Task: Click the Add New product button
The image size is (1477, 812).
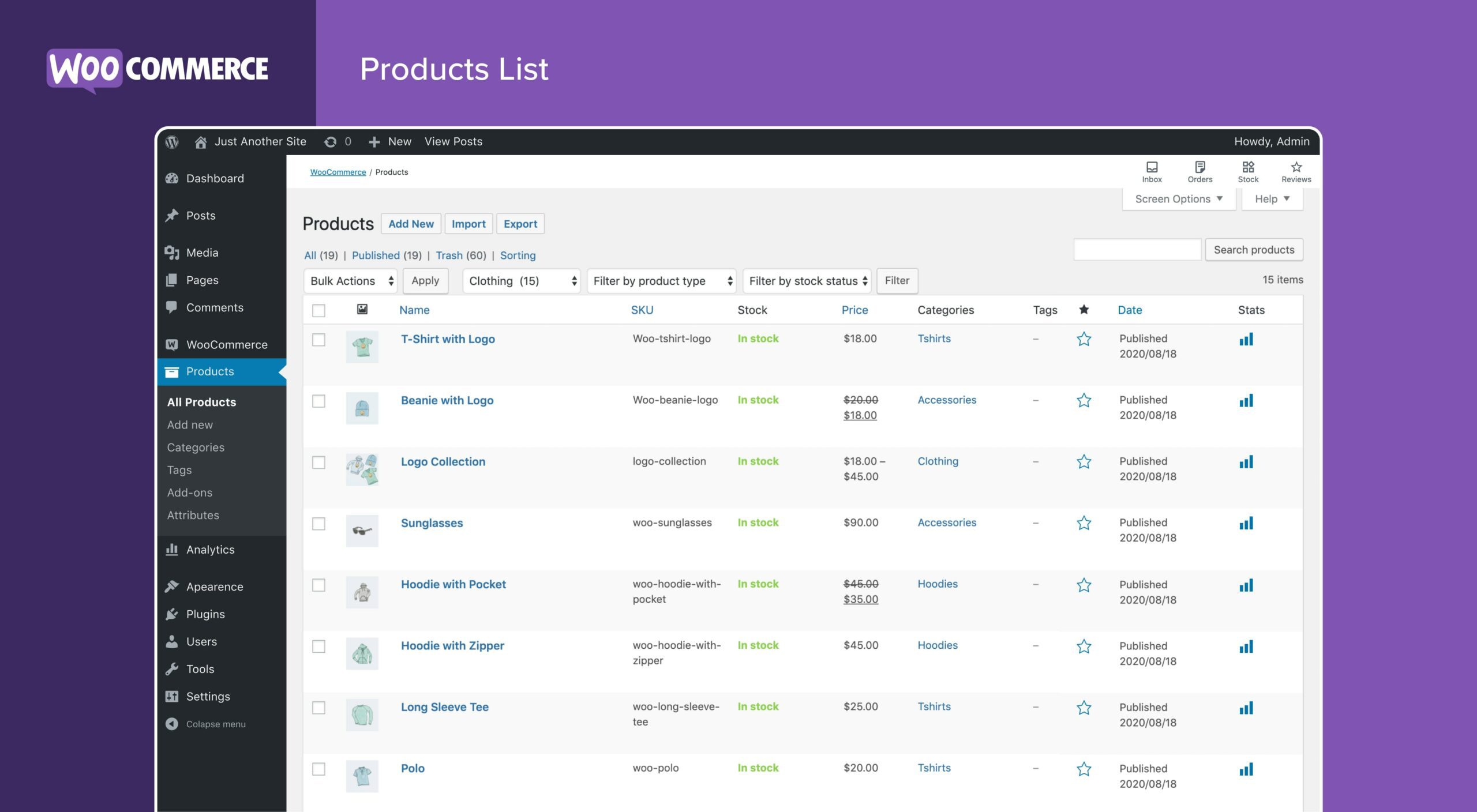Action: click(411, 224)
